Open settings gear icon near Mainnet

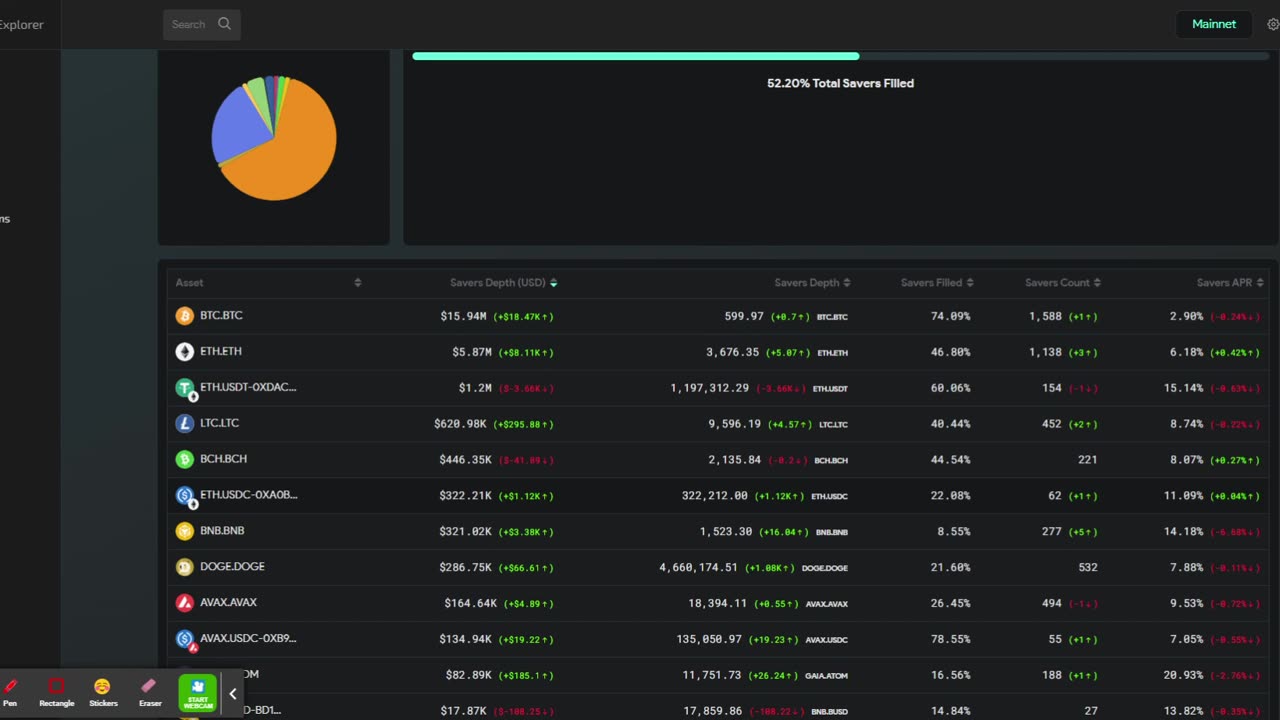1273,24
